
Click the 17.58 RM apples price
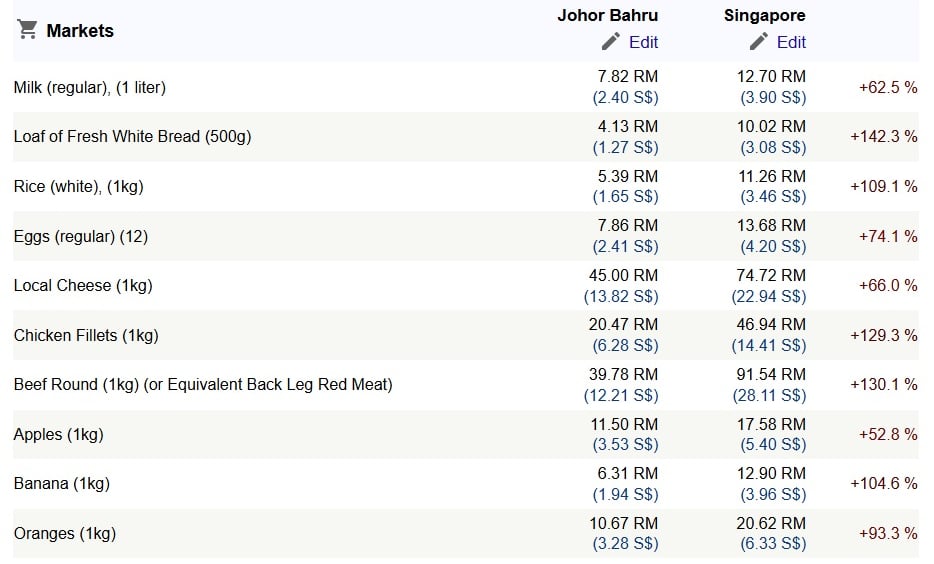point(771,425)
